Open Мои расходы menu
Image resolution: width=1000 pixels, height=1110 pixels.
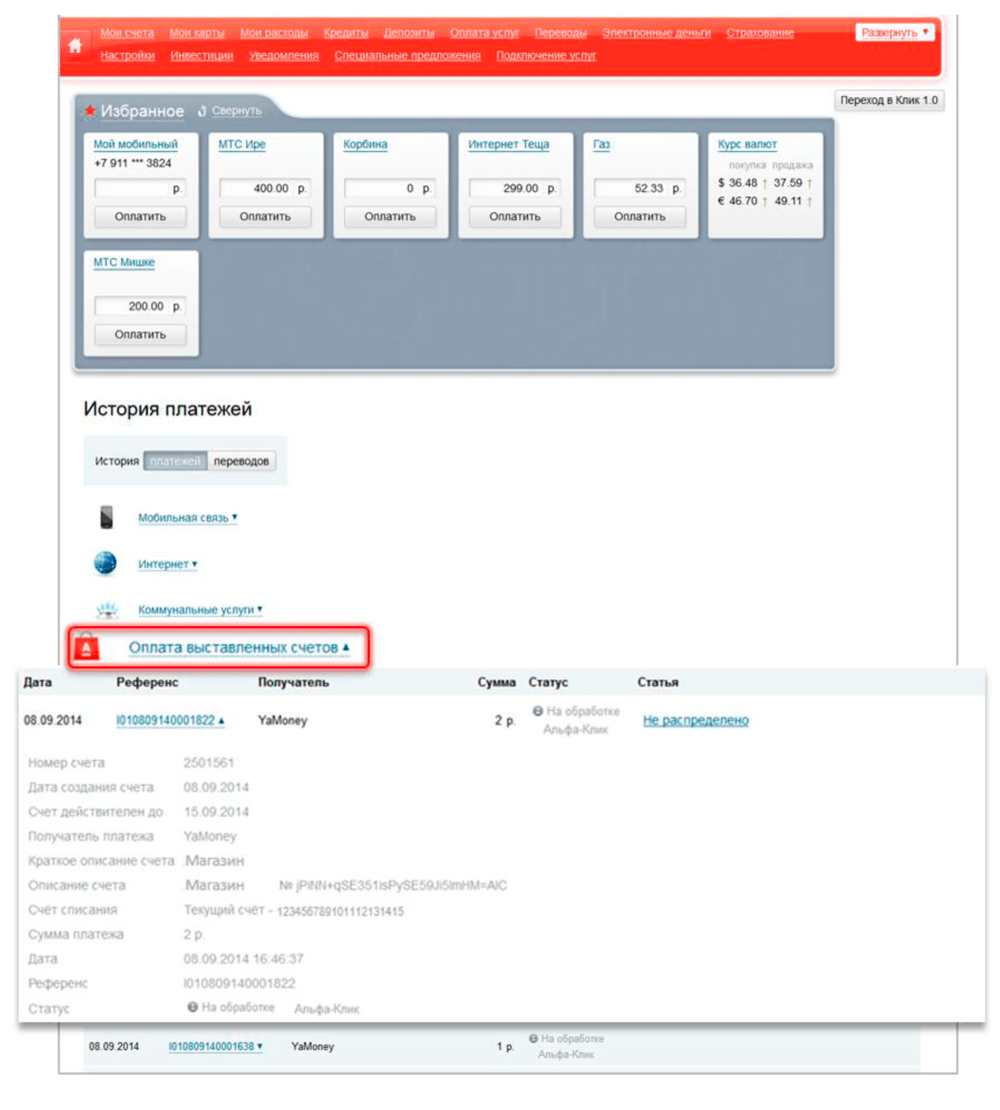pos(274,33)
